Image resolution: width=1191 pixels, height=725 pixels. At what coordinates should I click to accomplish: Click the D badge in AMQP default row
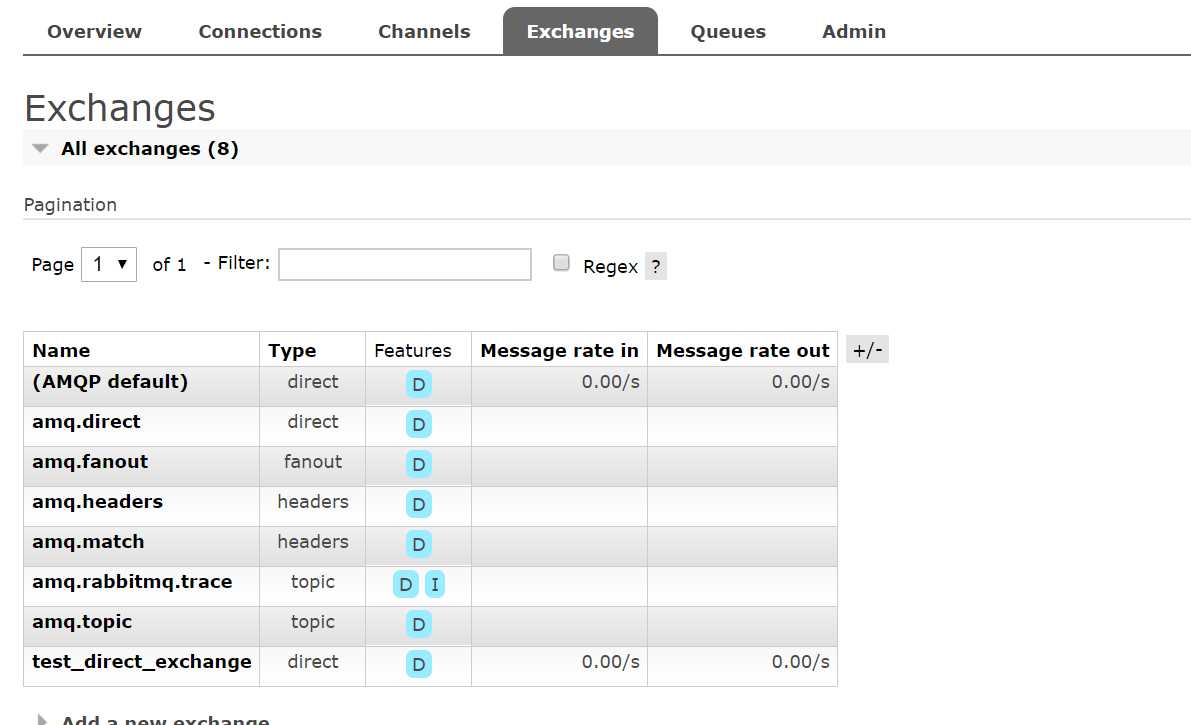pos(419,385)
